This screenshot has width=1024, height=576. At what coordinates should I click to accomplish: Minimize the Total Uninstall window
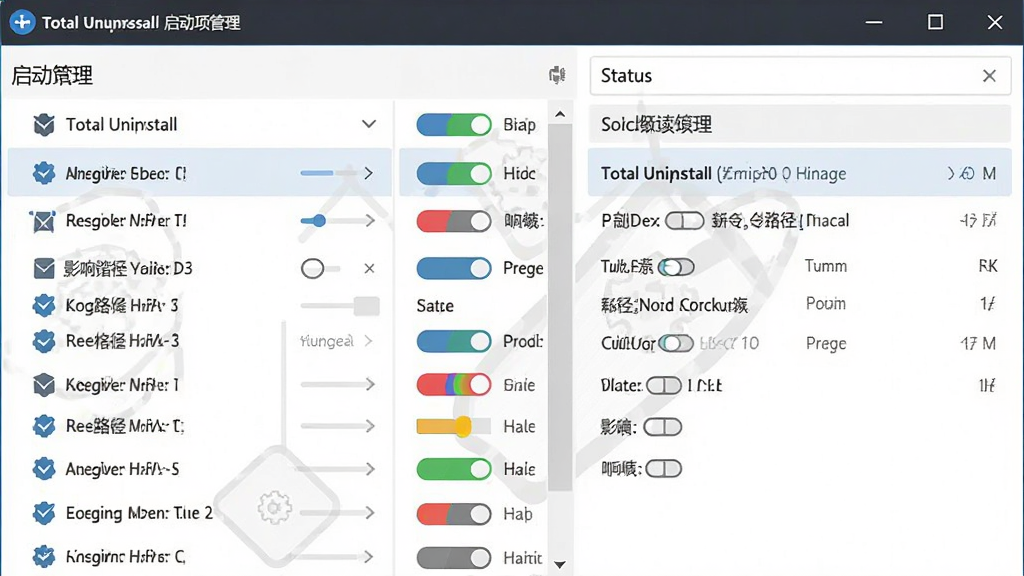(x=874, y=22)
